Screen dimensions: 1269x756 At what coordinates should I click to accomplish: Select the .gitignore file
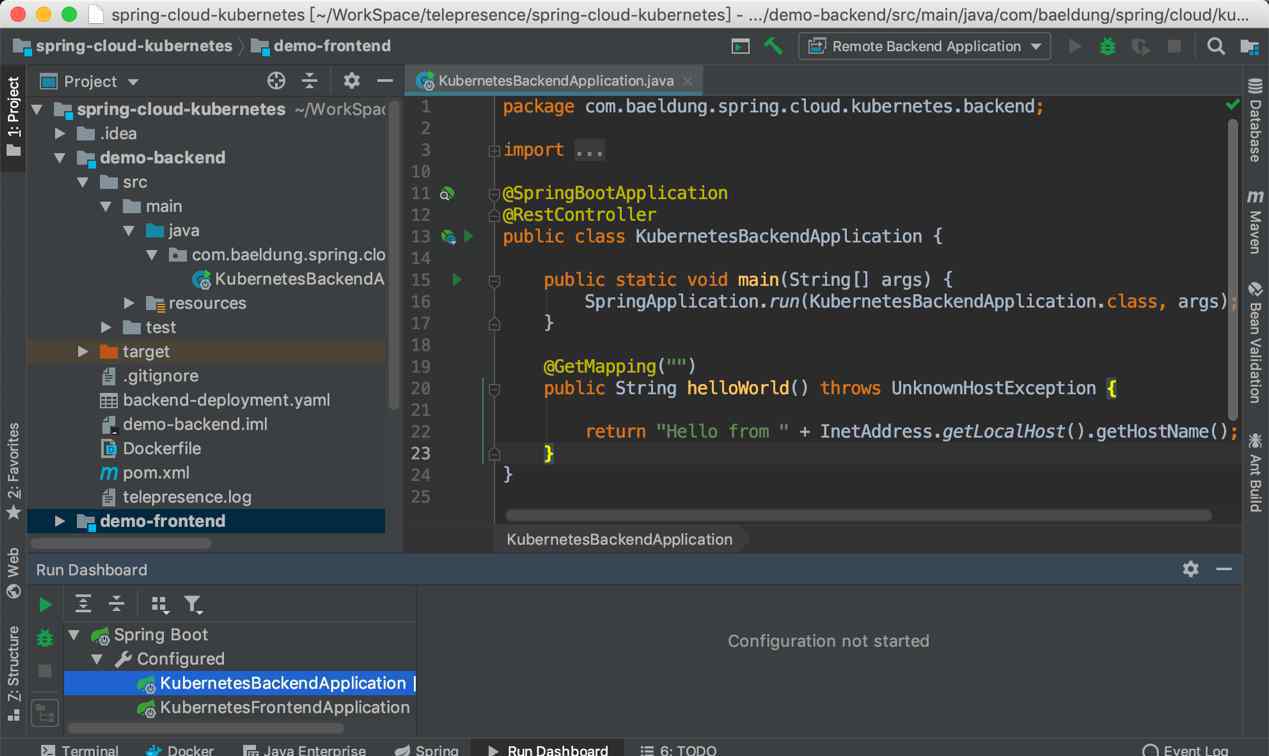click(149, 376)
